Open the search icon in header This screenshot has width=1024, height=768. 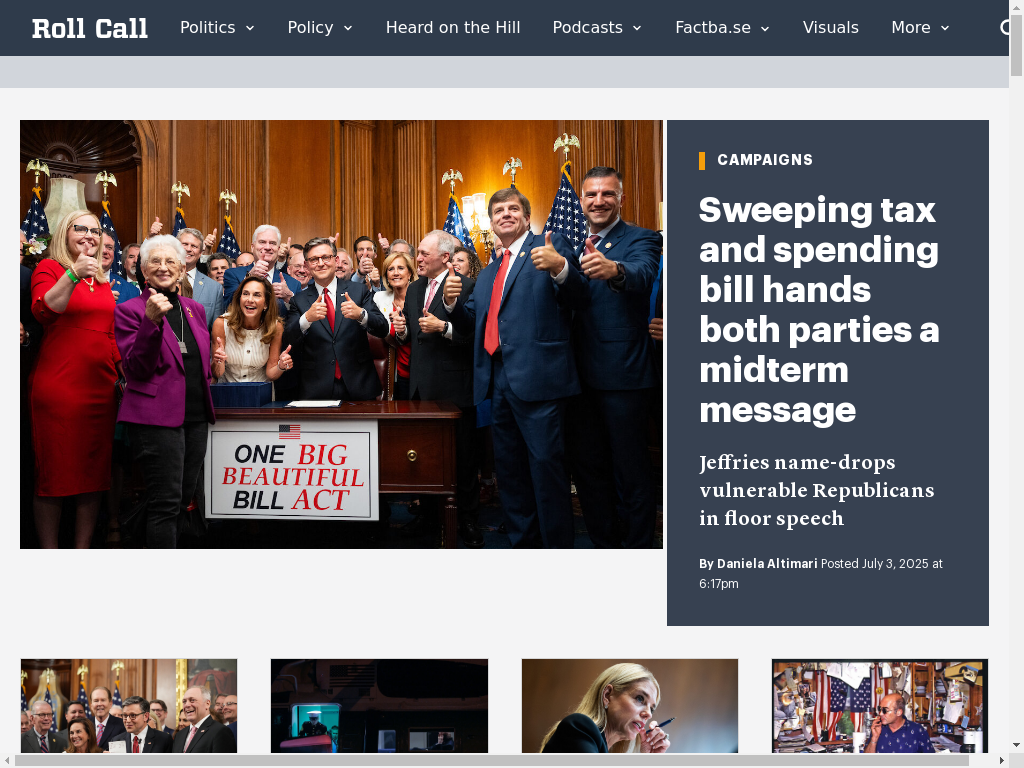pyautogui.click(x=1004, y=27)
